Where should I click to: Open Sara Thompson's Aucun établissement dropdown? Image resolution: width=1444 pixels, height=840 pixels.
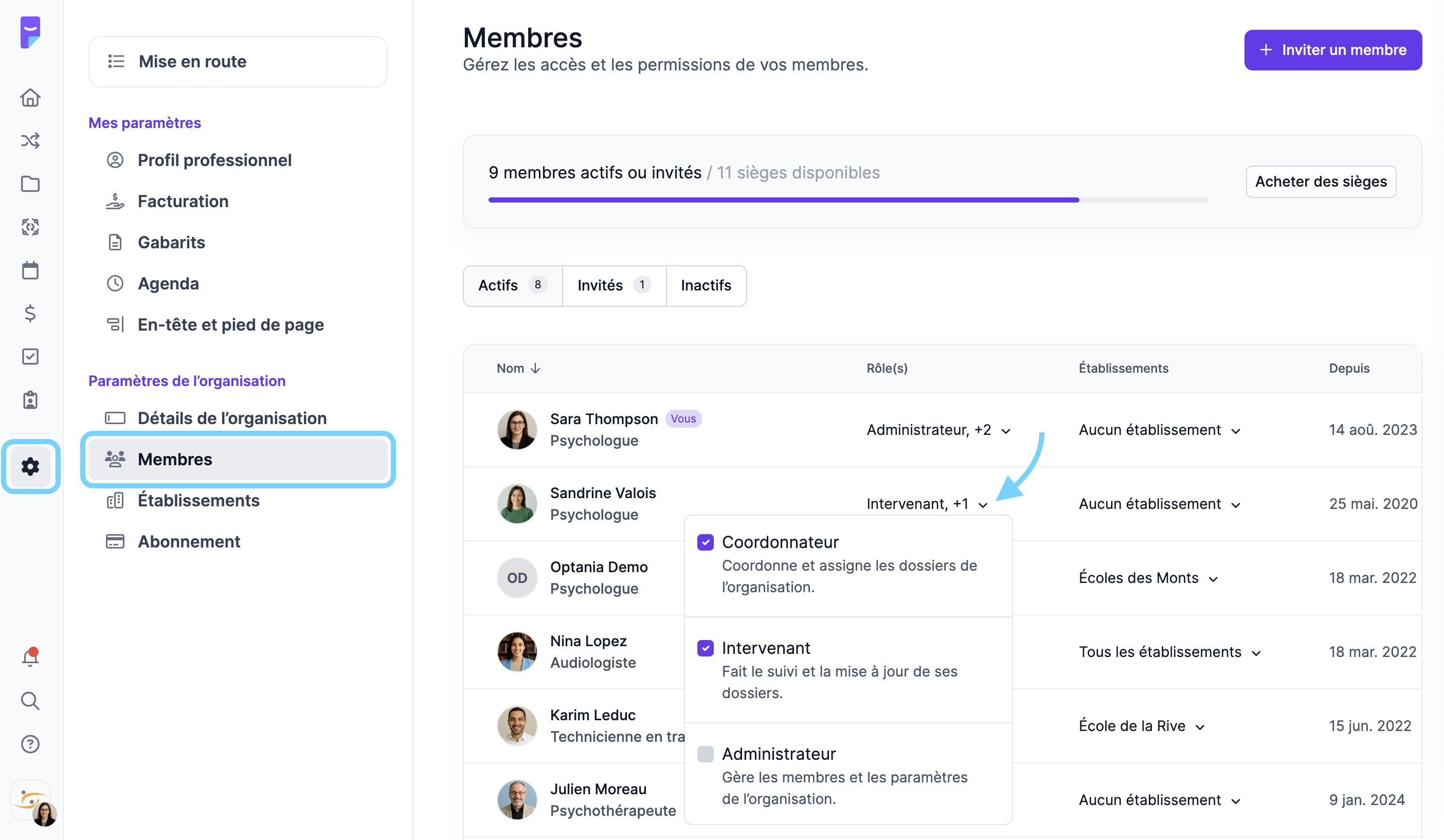pos(1159,430)
